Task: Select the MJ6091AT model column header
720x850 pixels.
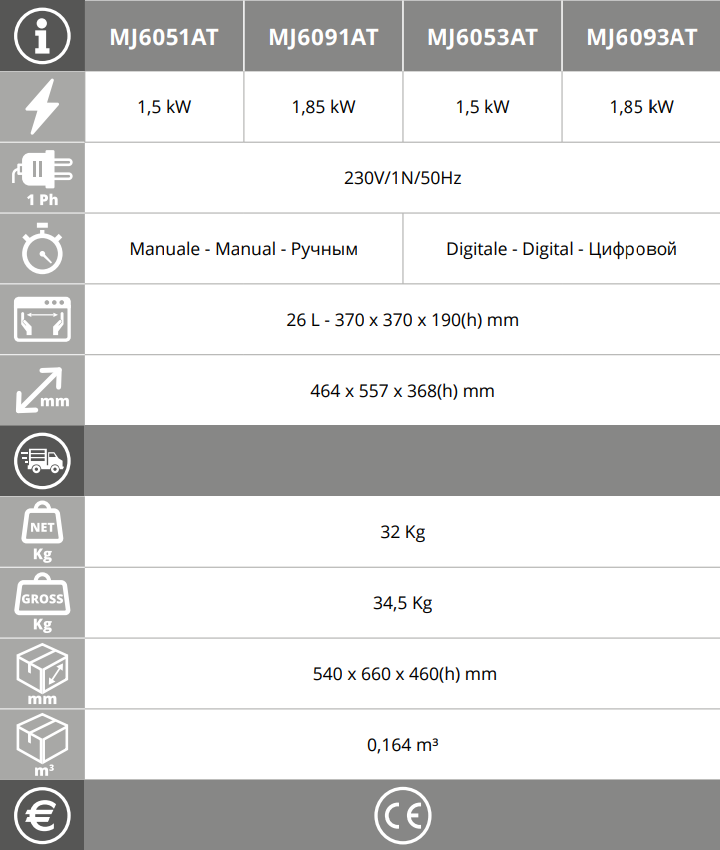Action: [323, 37]
